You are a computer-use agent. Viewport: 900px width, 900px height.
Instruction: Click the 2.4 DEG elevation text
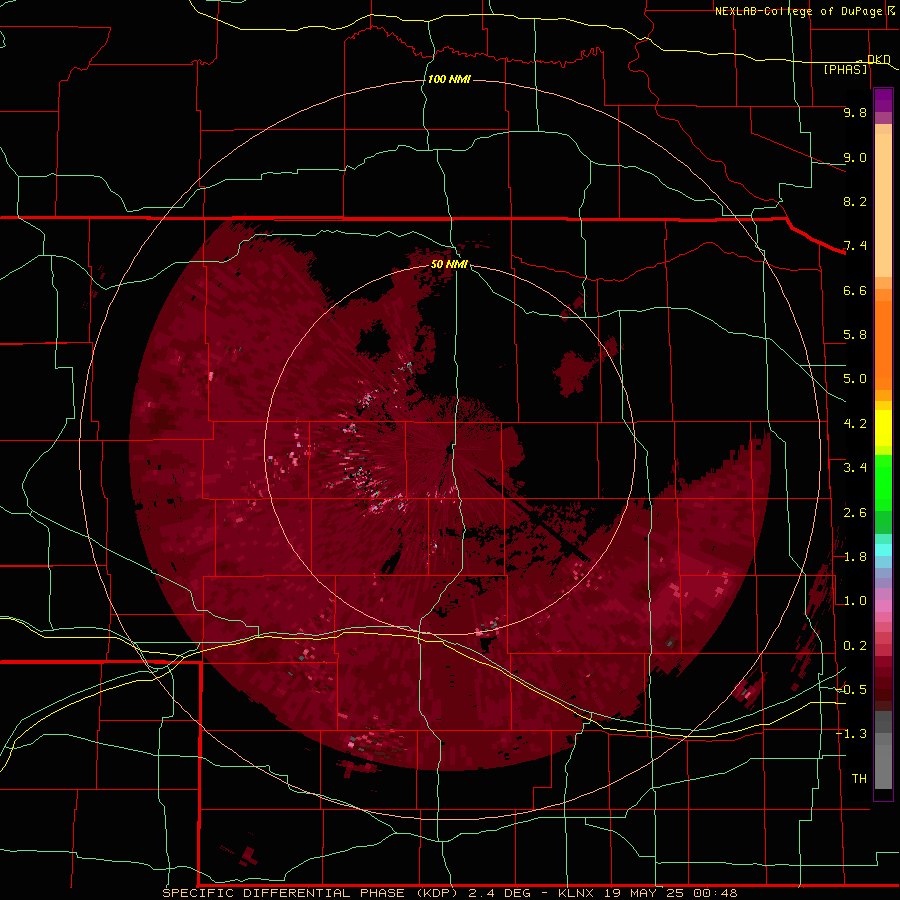pyautogui.click(x=500, y=893)
